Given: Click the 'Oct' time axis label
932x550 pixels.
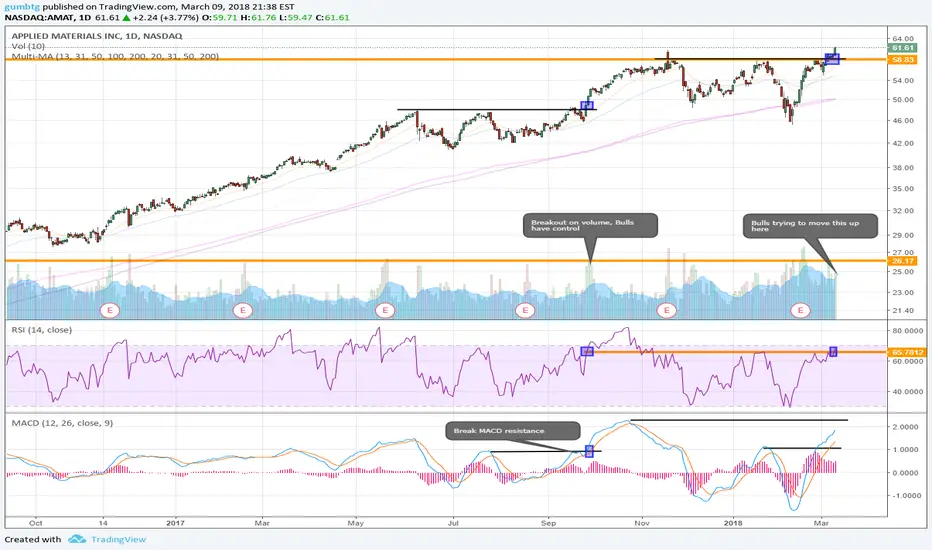Looking at the screenshot, I should click(36, 523).
